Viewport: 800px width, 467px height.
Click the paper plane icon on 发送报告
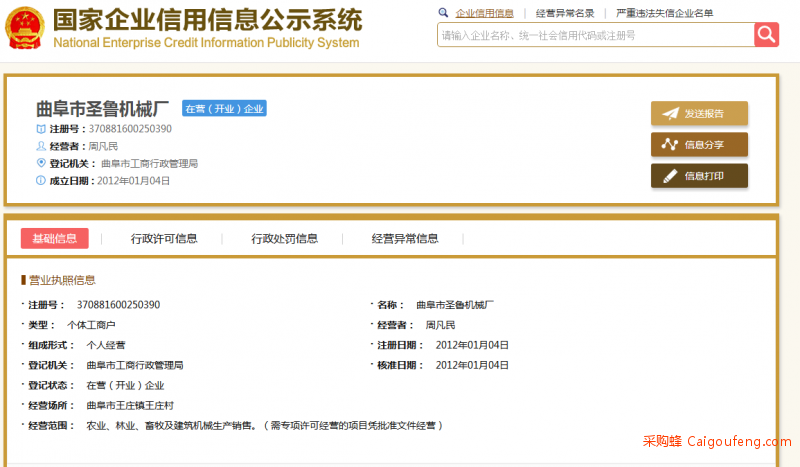point(670,113)
